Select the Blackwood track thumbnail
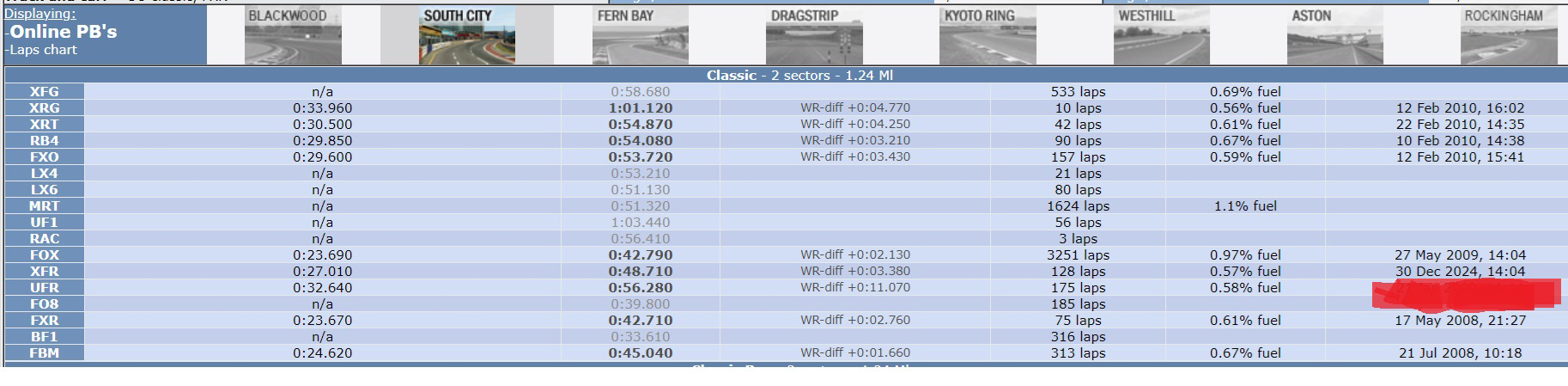 [x=293, y=36]
